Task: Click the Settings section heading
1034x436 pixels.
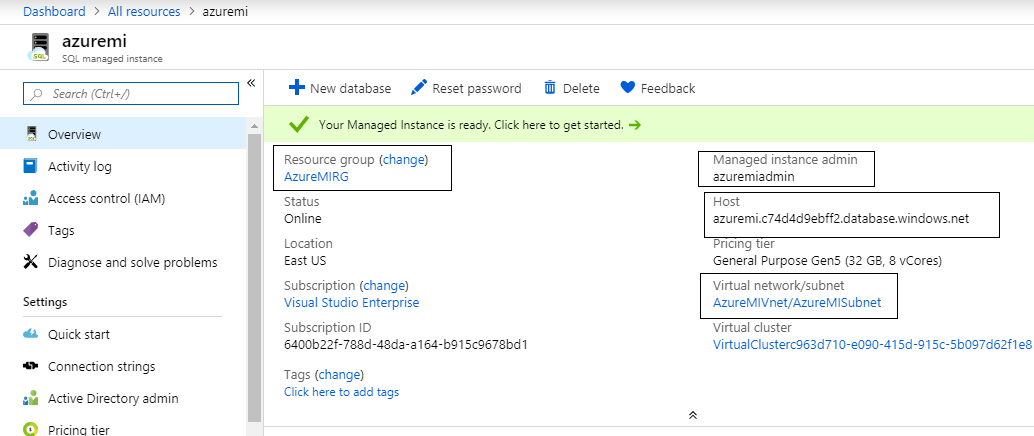Action: 45,302
